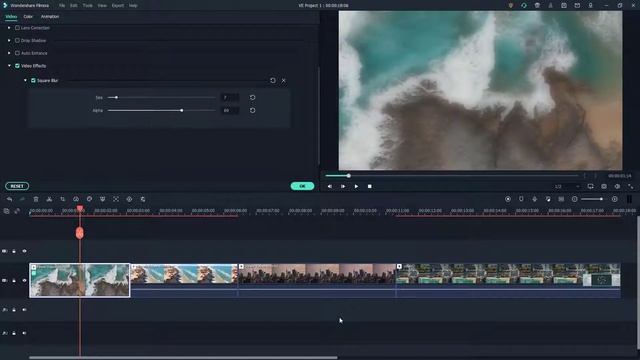Click the zoom out minus circle icon
The image size is (640, 360).
575,199
